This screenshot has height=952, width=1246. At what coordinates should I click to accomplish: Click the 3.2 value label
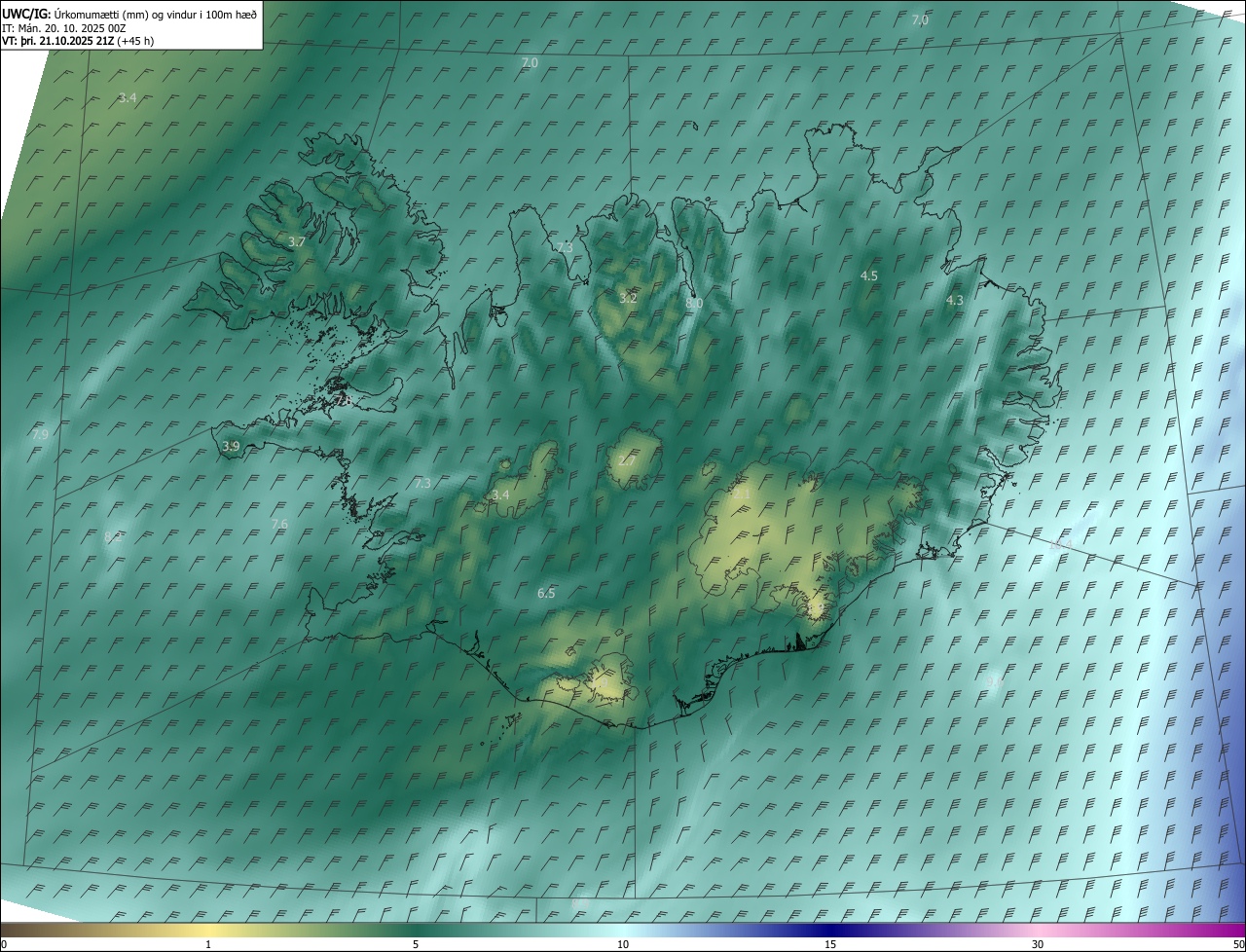628,298
